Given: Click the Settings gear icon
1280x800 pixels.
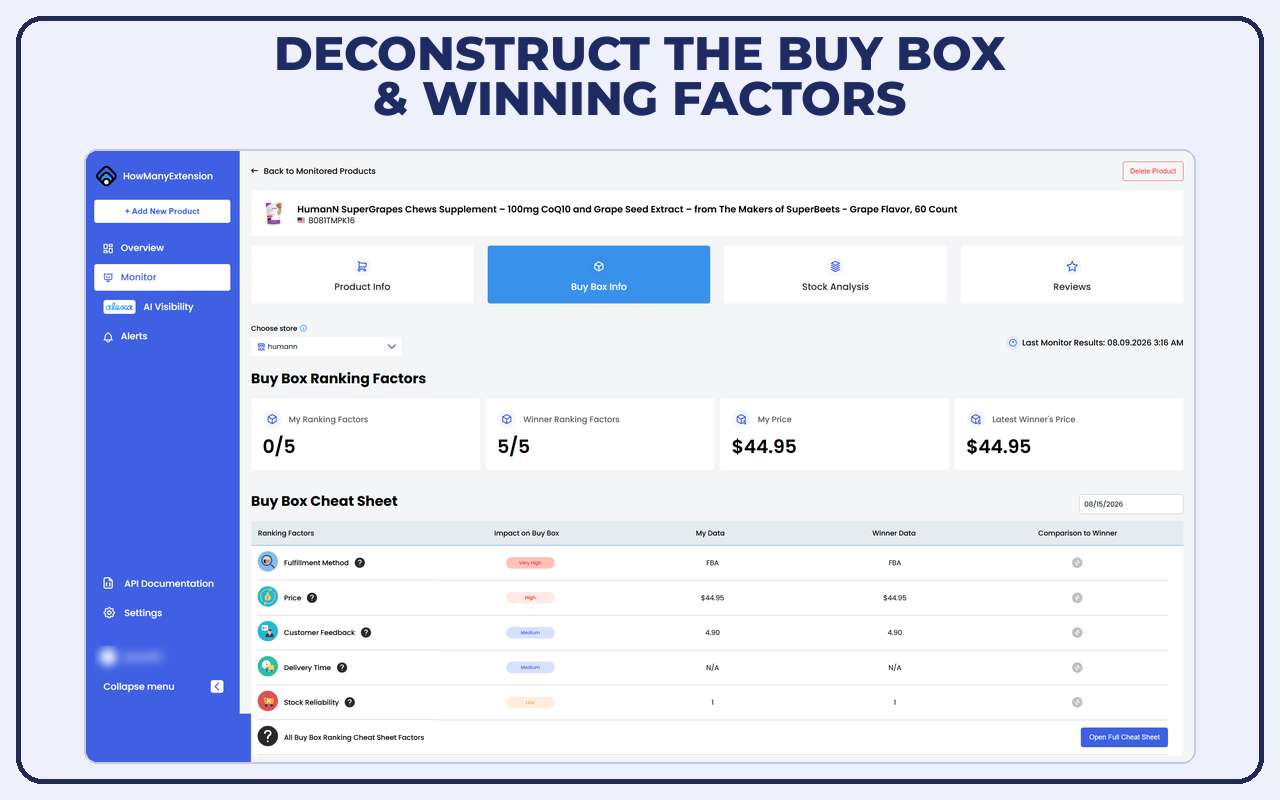Looking at the screenshot, I should 109,613.
